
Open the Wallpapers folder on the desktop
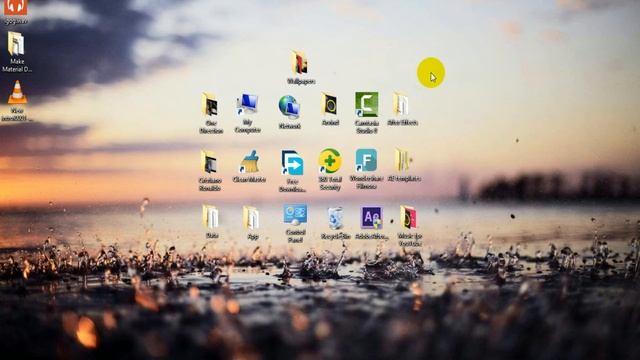[x=300, y=63]
